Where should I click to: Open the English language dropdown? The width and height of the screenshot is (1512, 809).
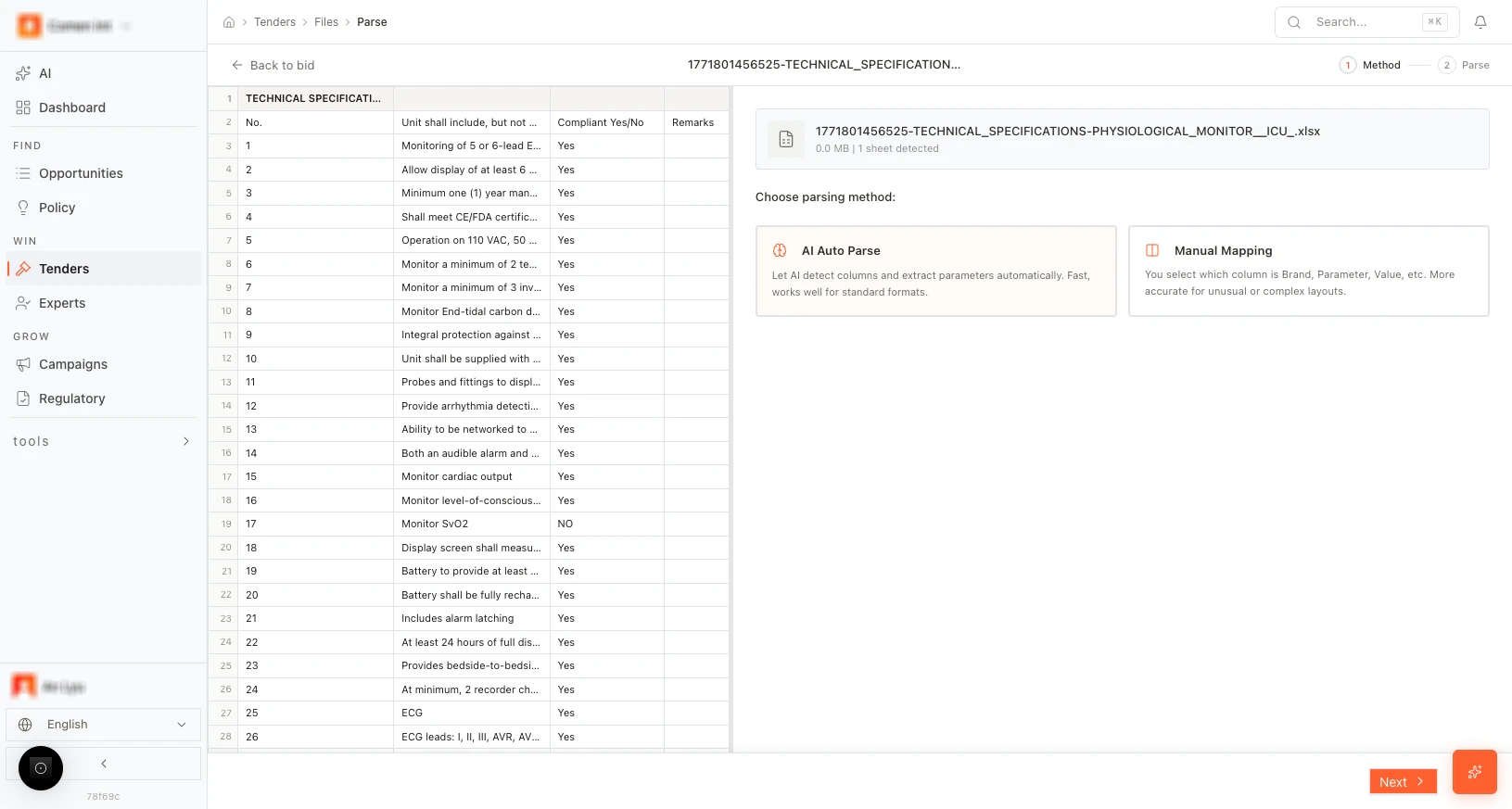coord(104,725)
